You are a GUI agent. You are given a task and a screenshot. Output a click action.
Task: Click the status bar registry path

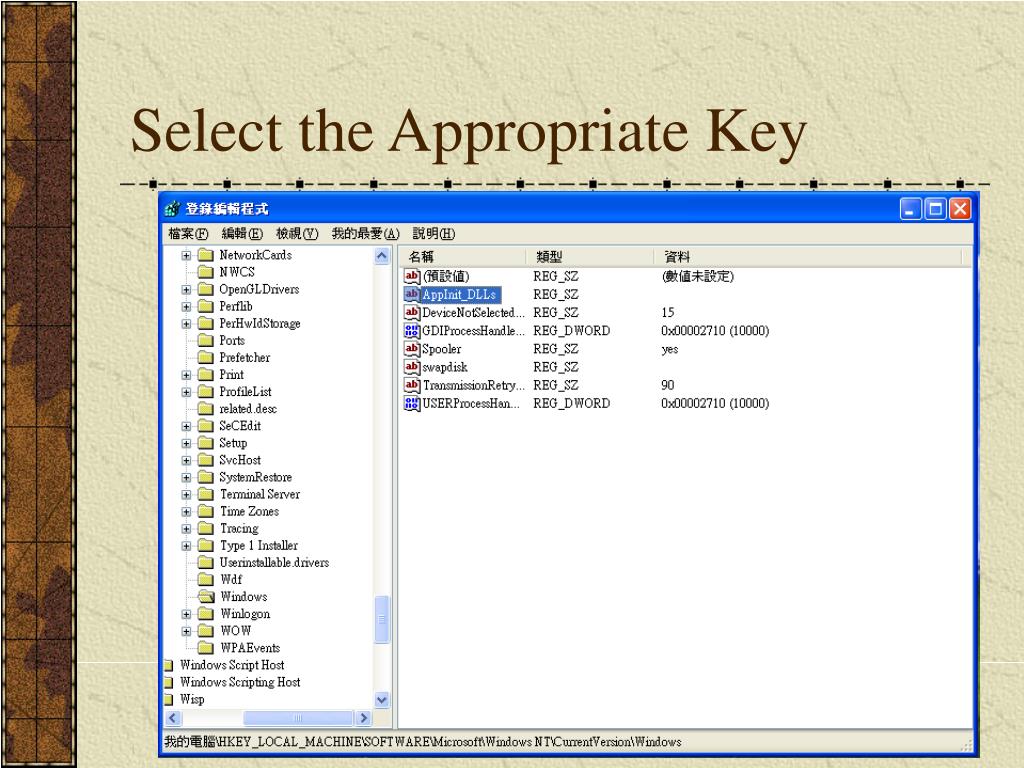click(423, 742)
